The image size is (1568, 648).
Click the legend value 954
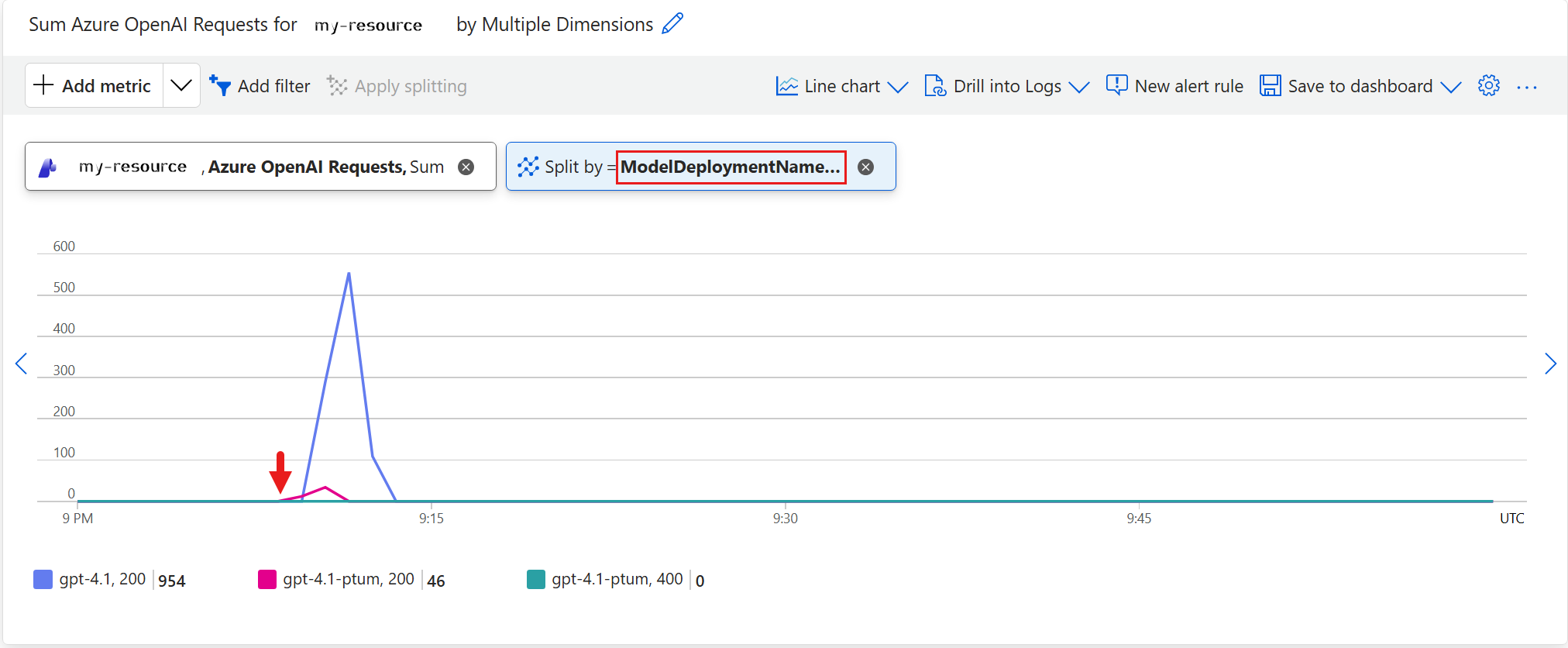[172, 581]
